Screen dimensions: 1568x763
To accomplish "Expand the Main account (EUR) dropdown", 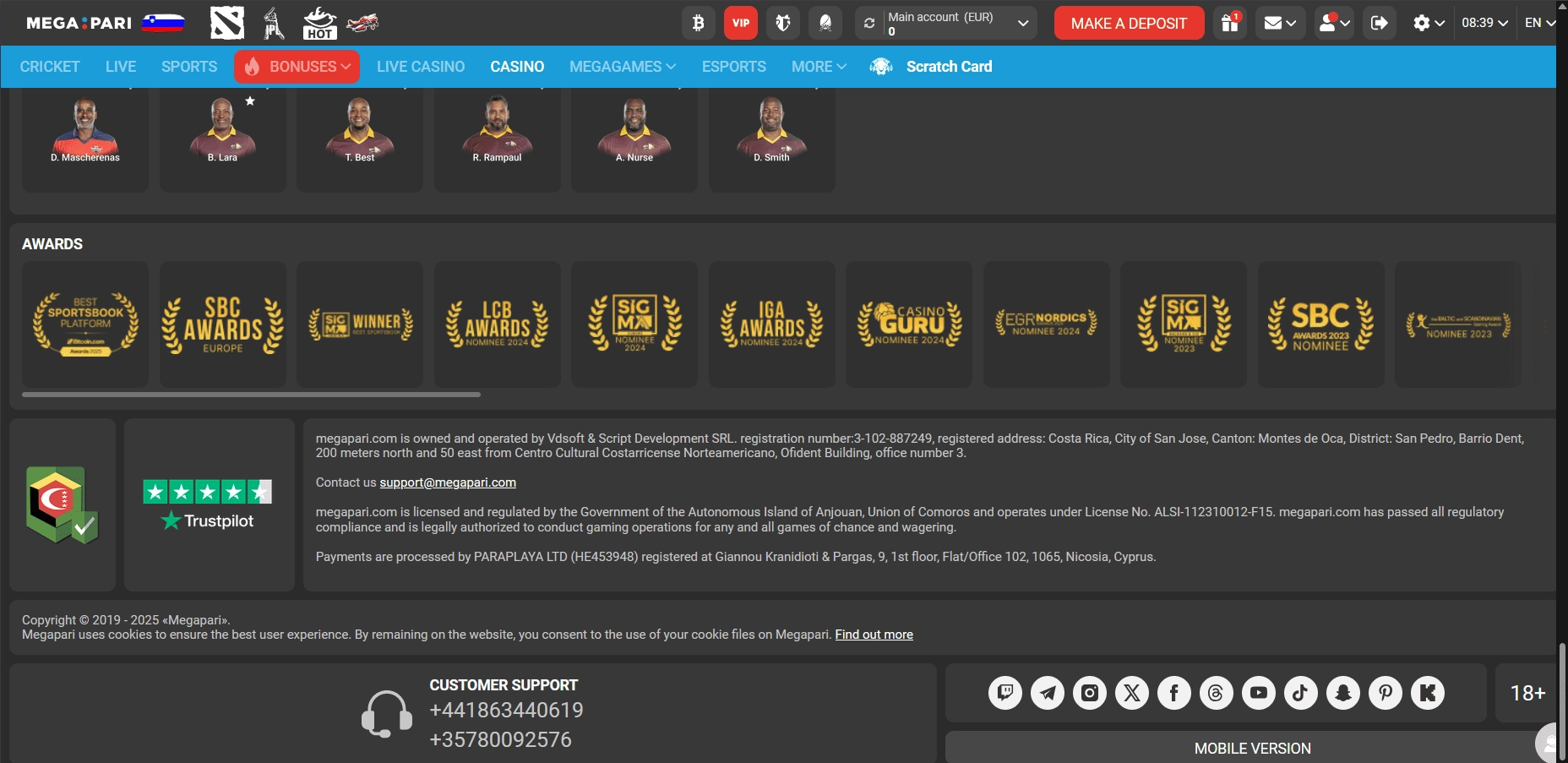I will tap(1022, 23).
